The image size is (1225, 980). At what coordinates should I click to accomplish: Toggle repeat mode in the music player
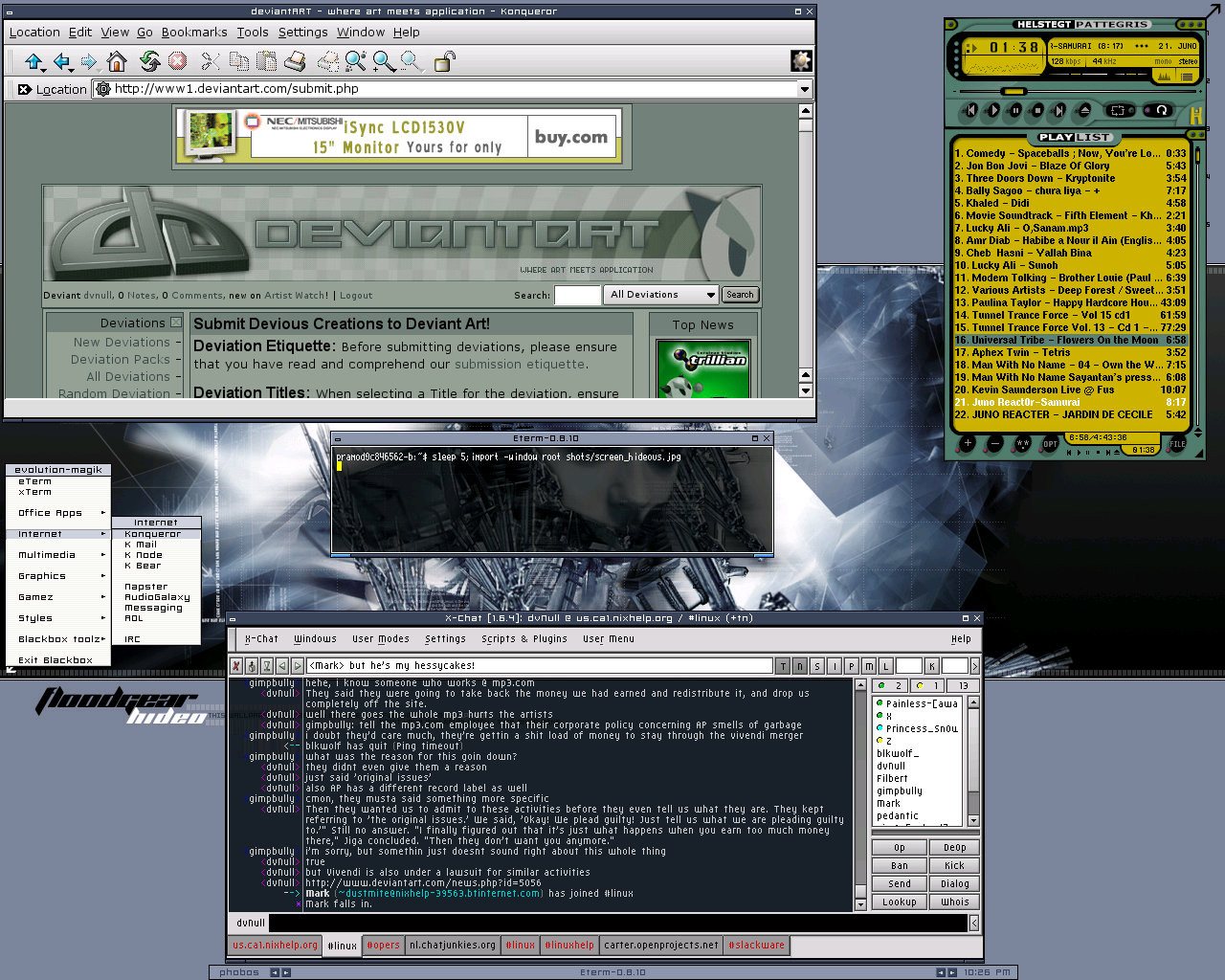pos(1160,111)
